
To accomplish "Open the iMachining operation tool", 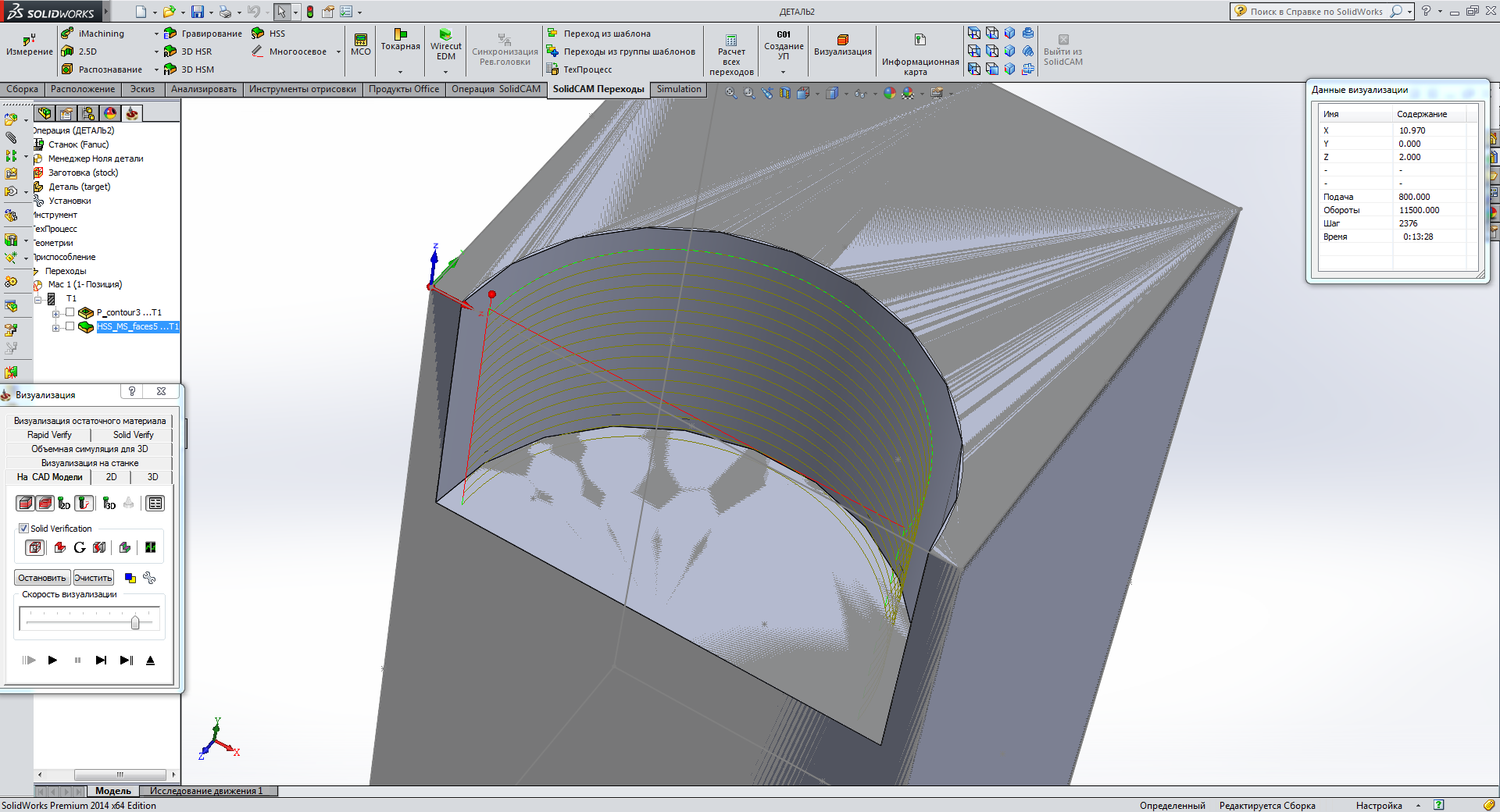I will (x=93, y=34).
